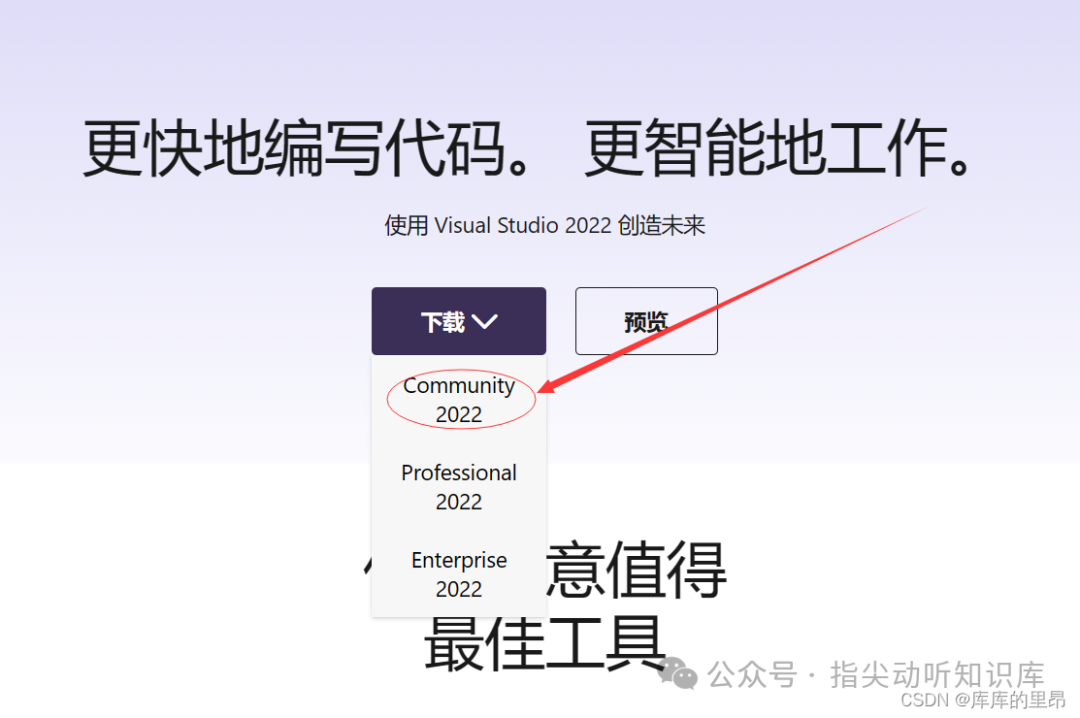Image resolution: width=1080 pixels, height=718 pixels.
Task: Click the heading 更智能地工作。
Action: pos(779,147)
